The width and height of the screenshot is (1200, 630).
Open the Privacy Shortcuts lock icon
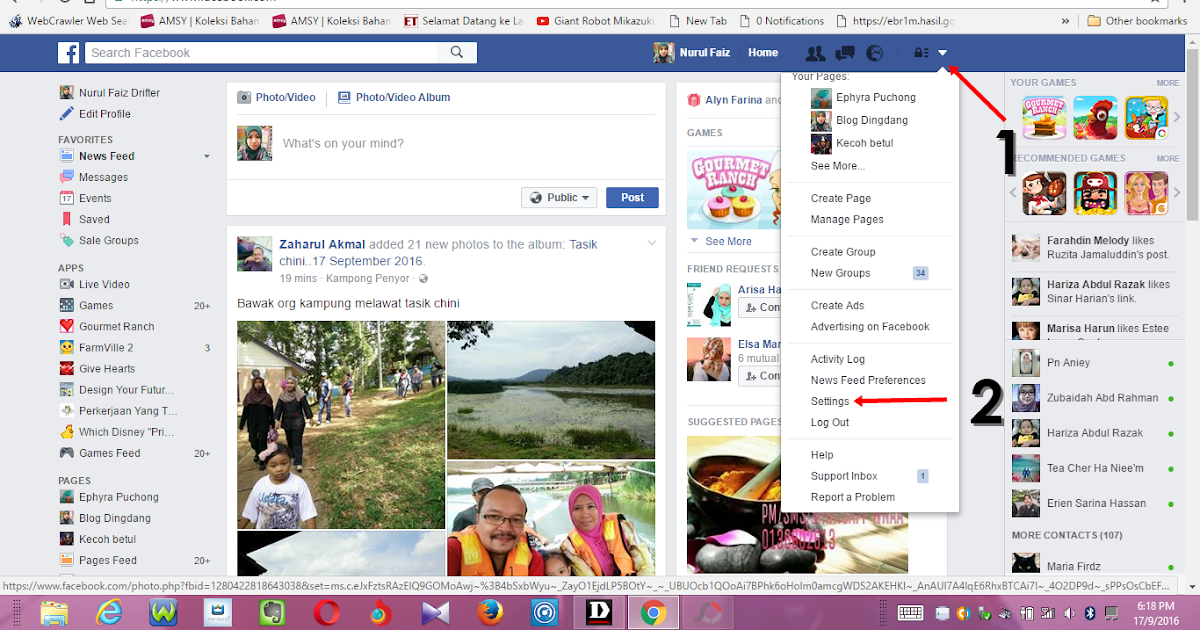921,53
